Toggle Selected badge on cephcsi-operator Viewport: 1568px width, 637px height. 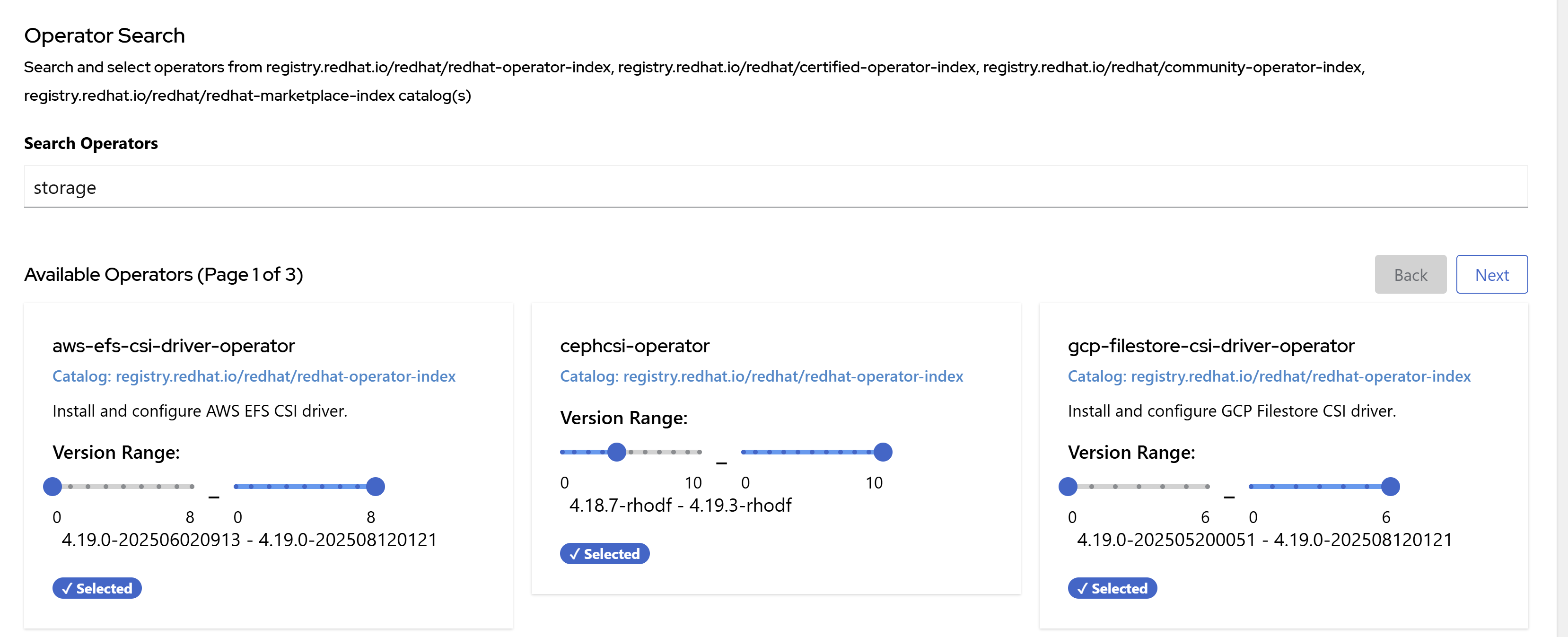click(604, 554)
